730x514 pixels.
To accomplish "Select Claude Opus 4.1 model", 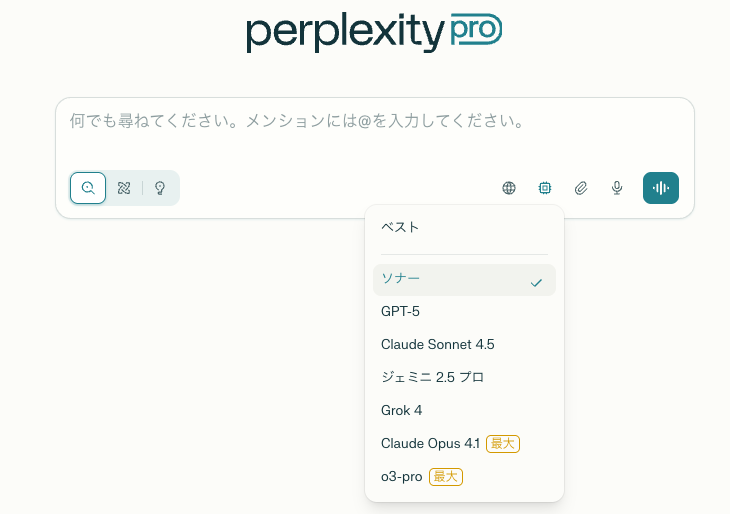I will 430,443.
